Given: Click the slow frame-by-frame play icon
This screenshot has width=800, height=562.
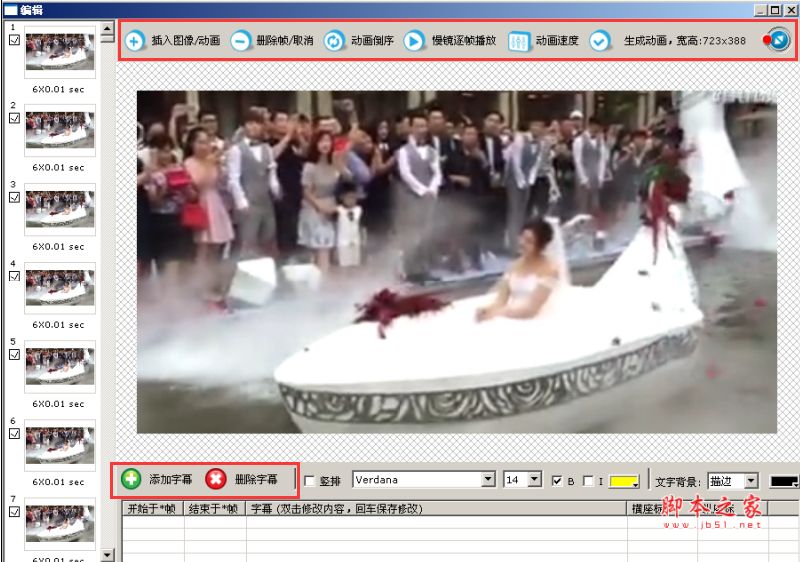Looking at the screenshot, I should 414,40.
